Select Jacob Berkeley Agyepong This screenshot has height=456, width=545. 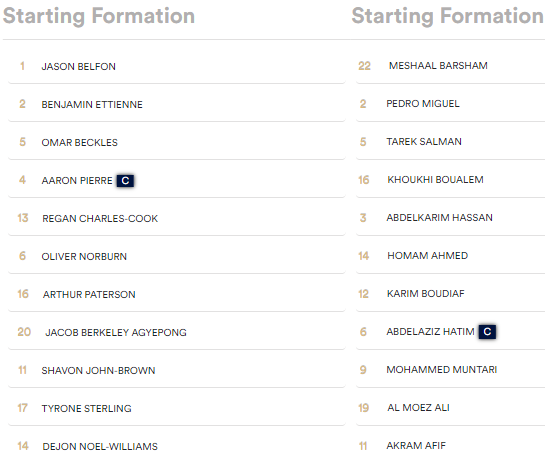click(116, 333)
